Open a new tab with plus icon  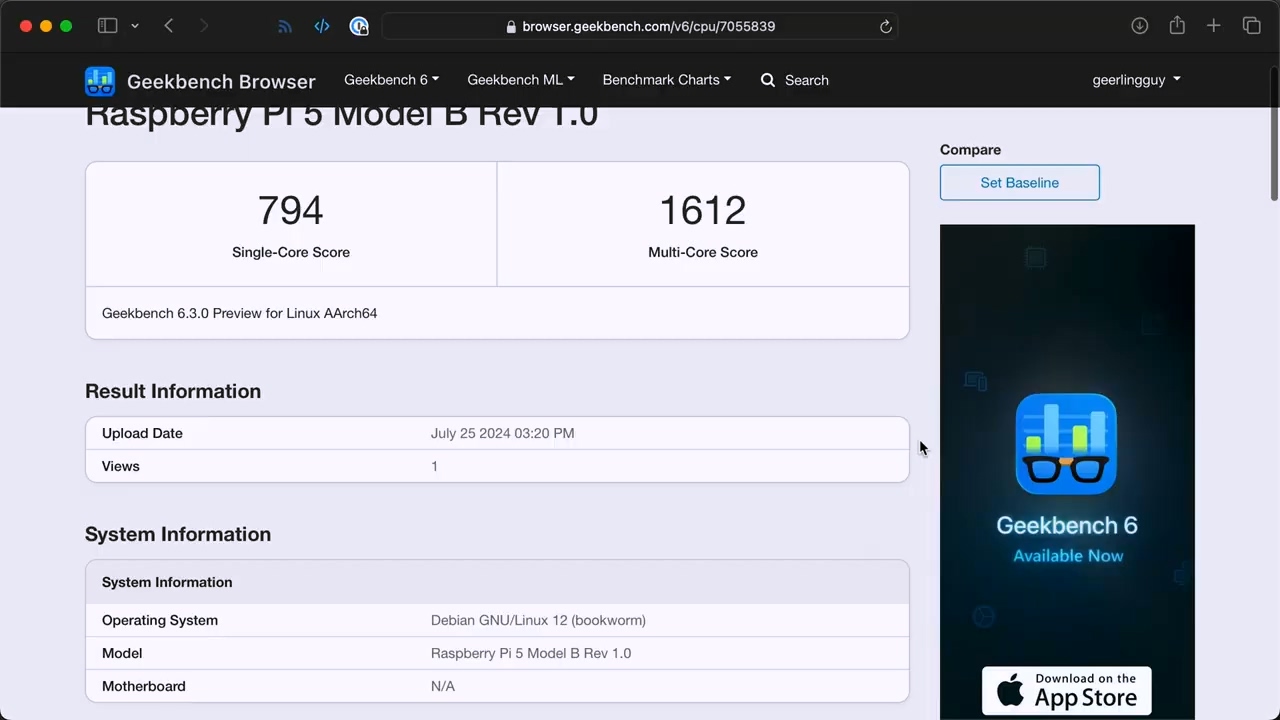[x=1213, y=26]
